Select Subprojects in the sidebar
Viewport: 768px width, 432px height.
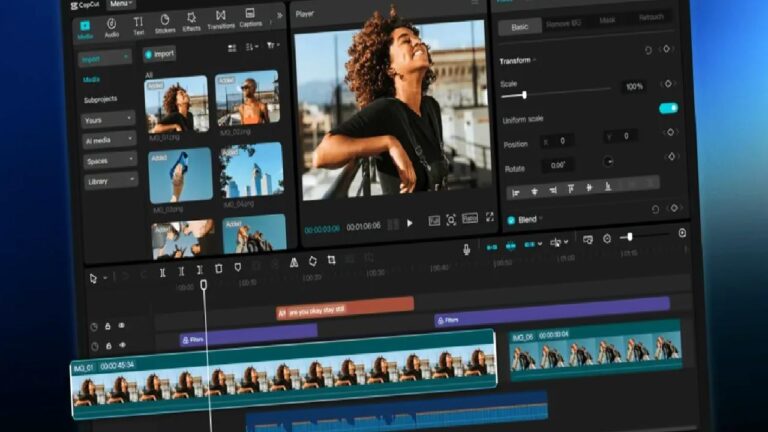point(100,99)
